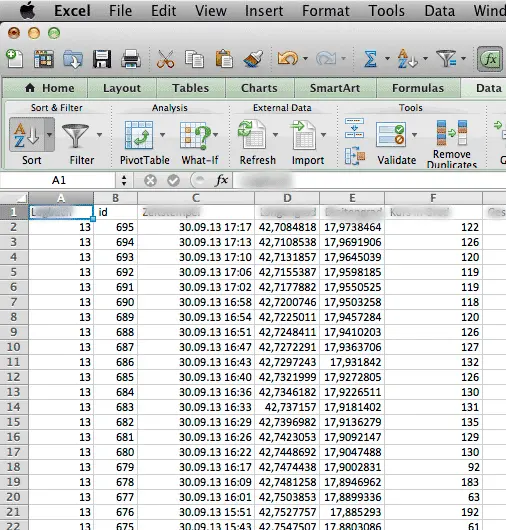Image resolution: width=506 pixels, height=530 pixels.
Task: Open the Apple menu
Action: click(28, 10)
